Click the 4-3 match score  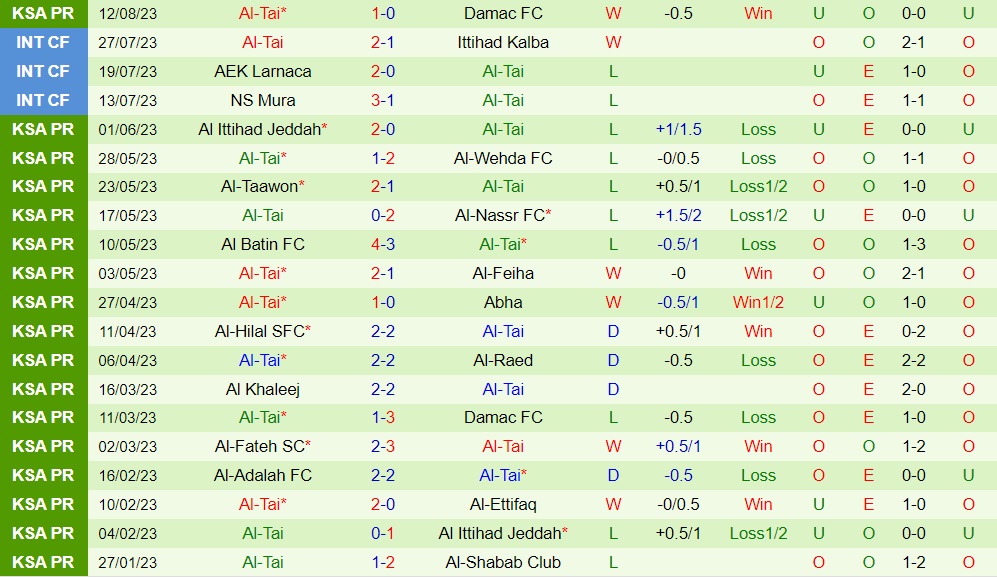click(383, 244)
